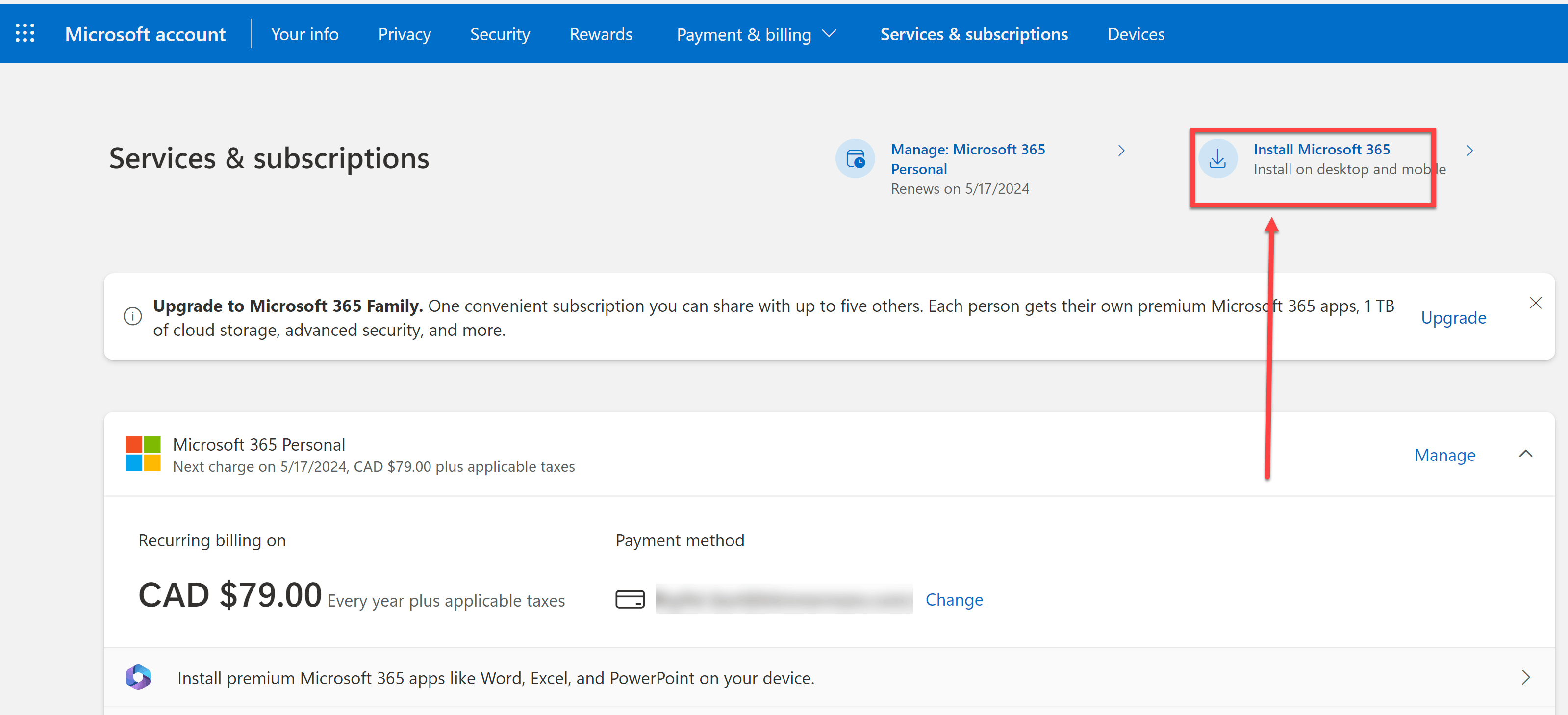Click 'Upgrade to Microsoft 365 Family.' bold text

[288, 306]
